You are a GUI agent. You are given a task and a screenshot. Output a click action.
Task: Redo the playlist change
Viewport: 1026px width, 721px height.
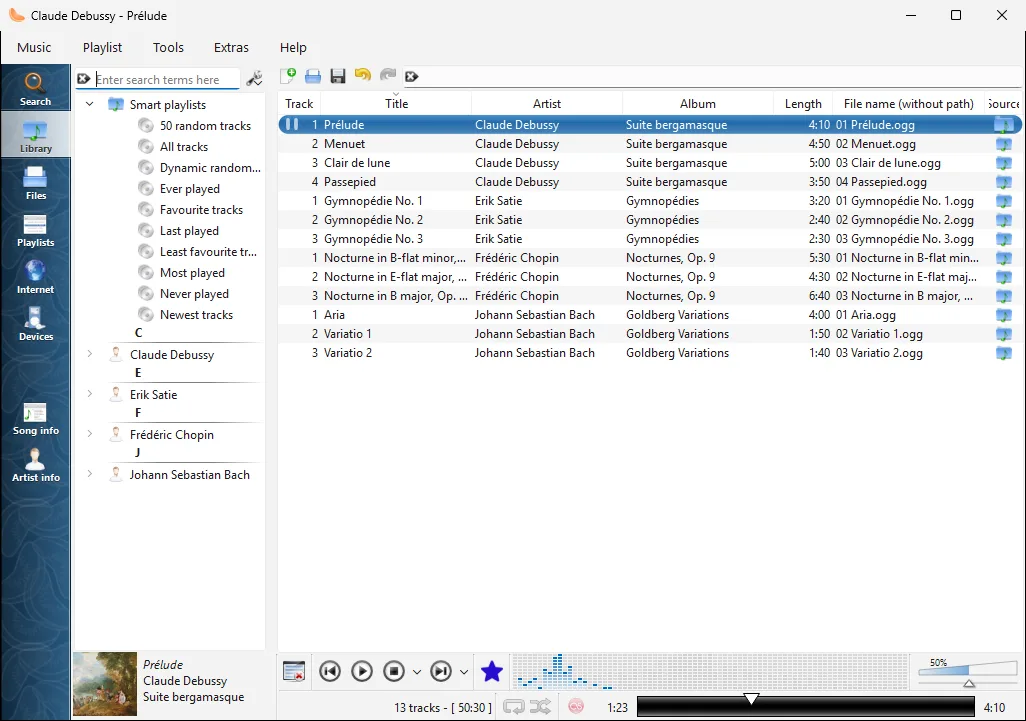pos(388,75)
